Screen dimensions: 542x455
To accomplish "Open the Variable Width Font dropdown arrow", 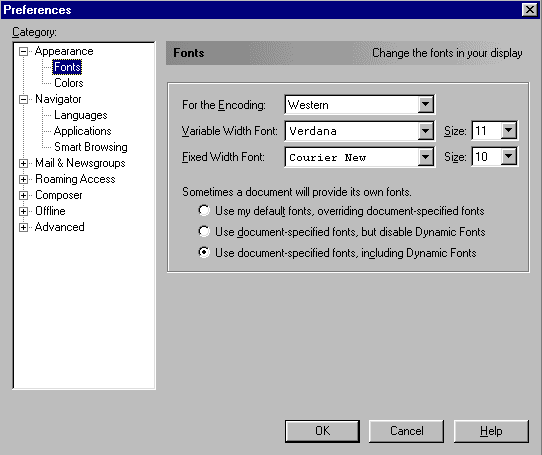I will 426,131.
